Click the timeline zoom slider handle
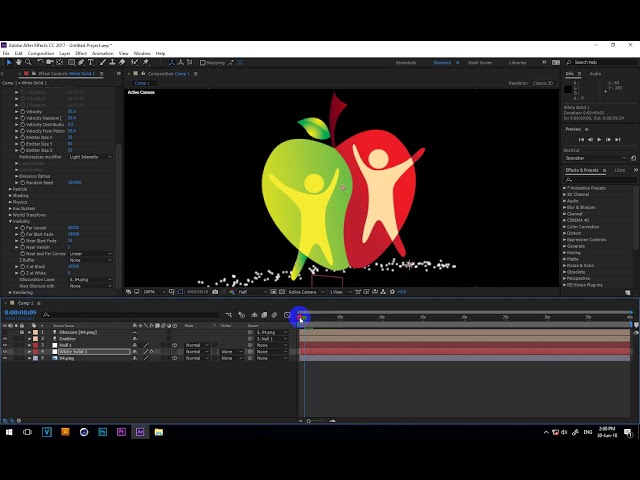This screenshot has height=480, width=640. (309, 421)
